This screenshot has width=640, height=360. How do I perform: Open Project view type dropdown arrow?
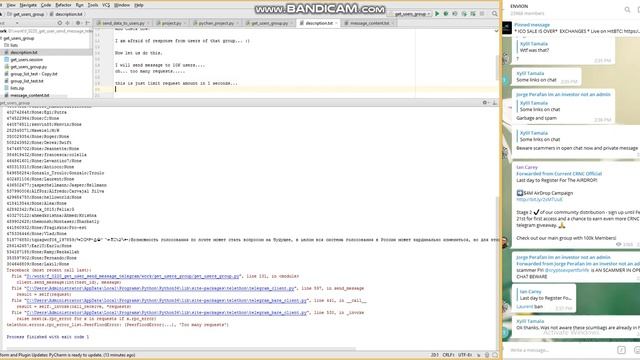tap(17, 23)
